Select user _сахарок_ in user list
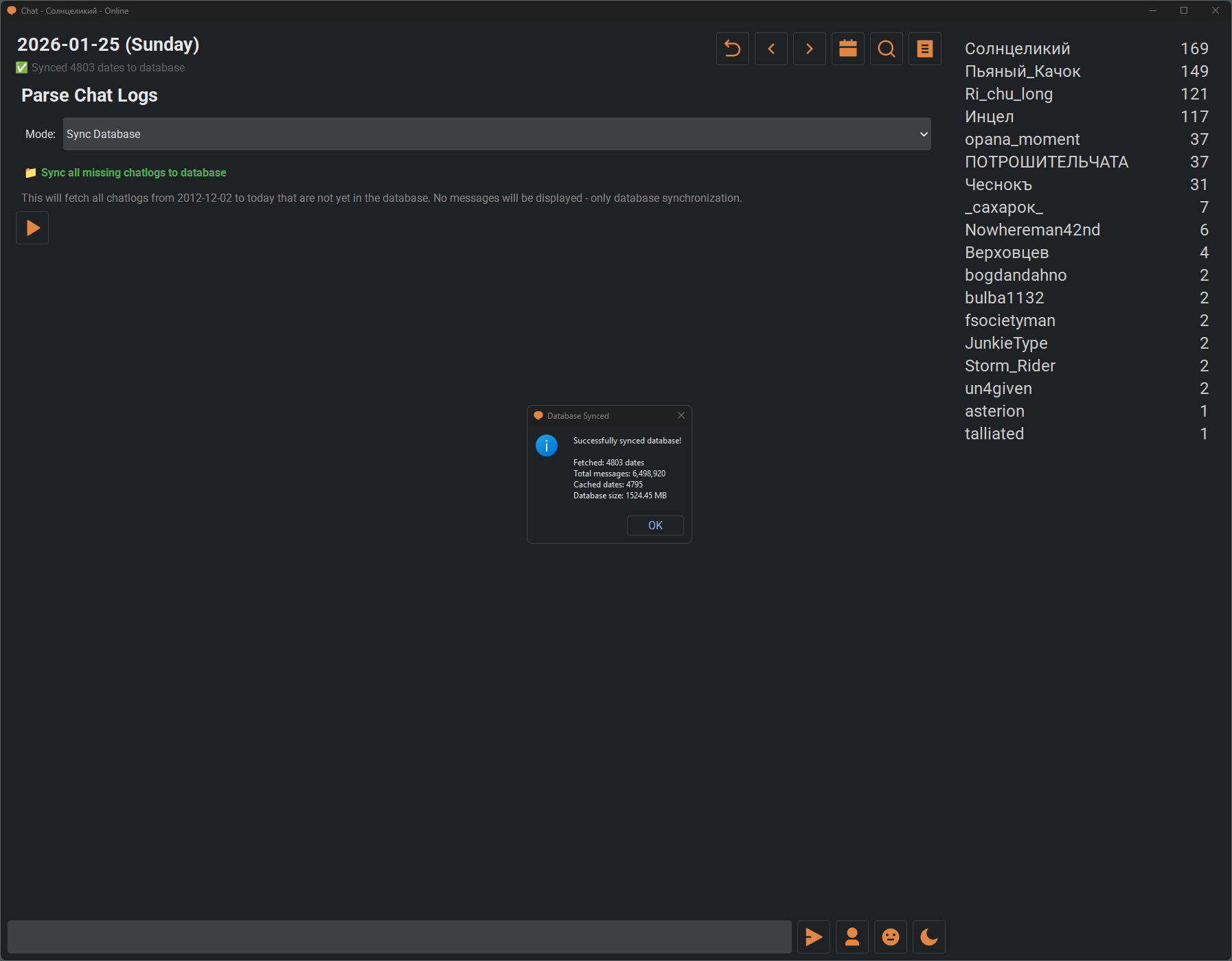Screen dimensions: 1232x961 (1004, 207)
